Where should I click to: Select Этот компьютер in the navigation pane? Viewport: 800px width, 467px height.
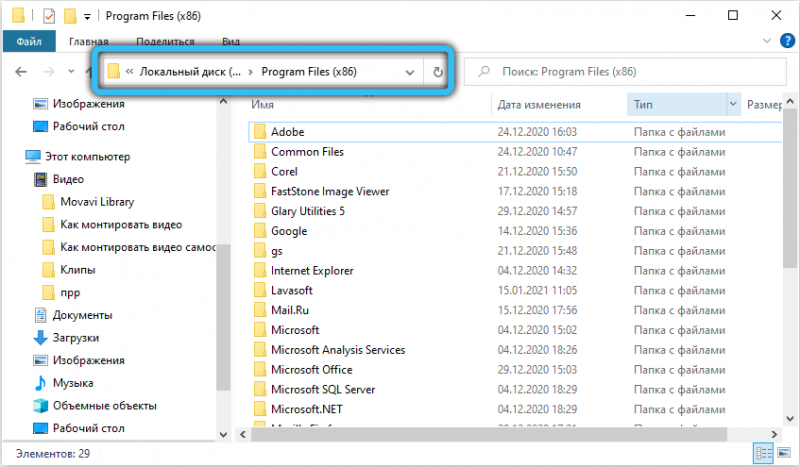[x=78, y=157]
